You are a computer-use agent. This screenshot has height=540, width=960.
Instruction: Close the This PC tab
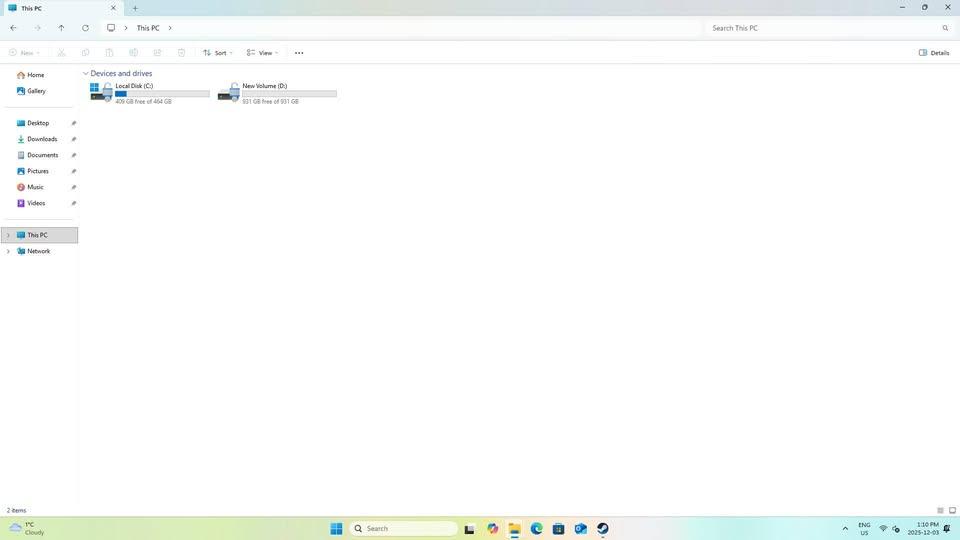point(113,9)
